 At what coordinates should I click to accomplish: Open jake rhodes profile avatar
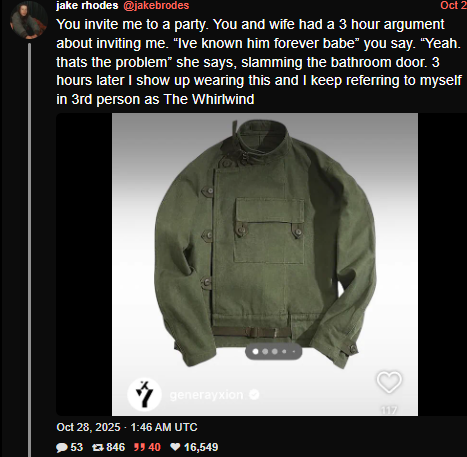[28, 20]
